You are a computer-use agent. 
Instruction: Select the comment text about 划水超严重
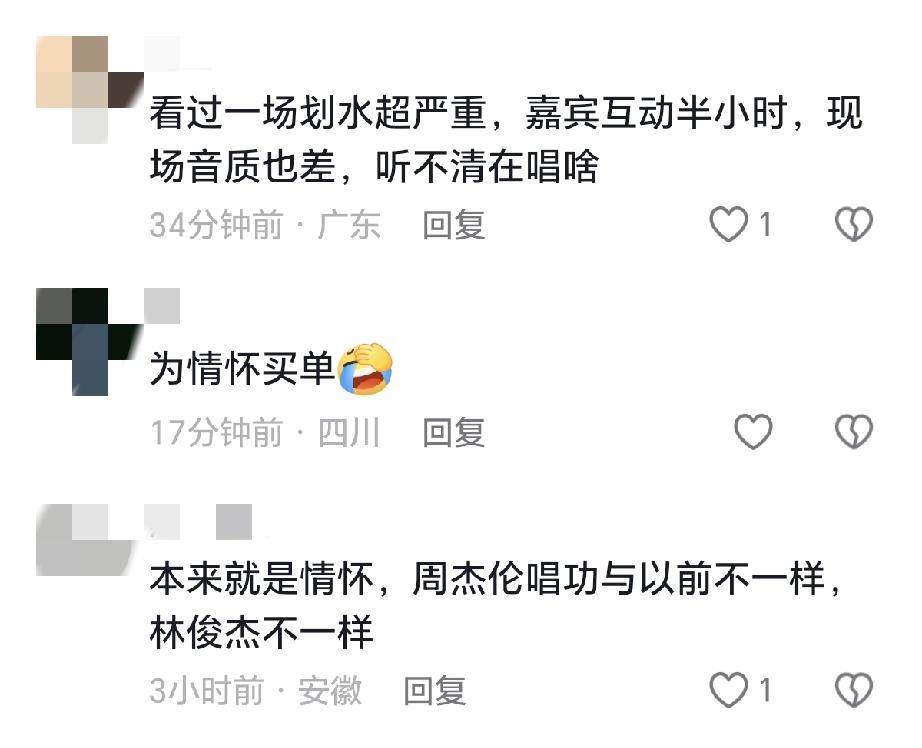pyautogui.click(x=506, y=140)
